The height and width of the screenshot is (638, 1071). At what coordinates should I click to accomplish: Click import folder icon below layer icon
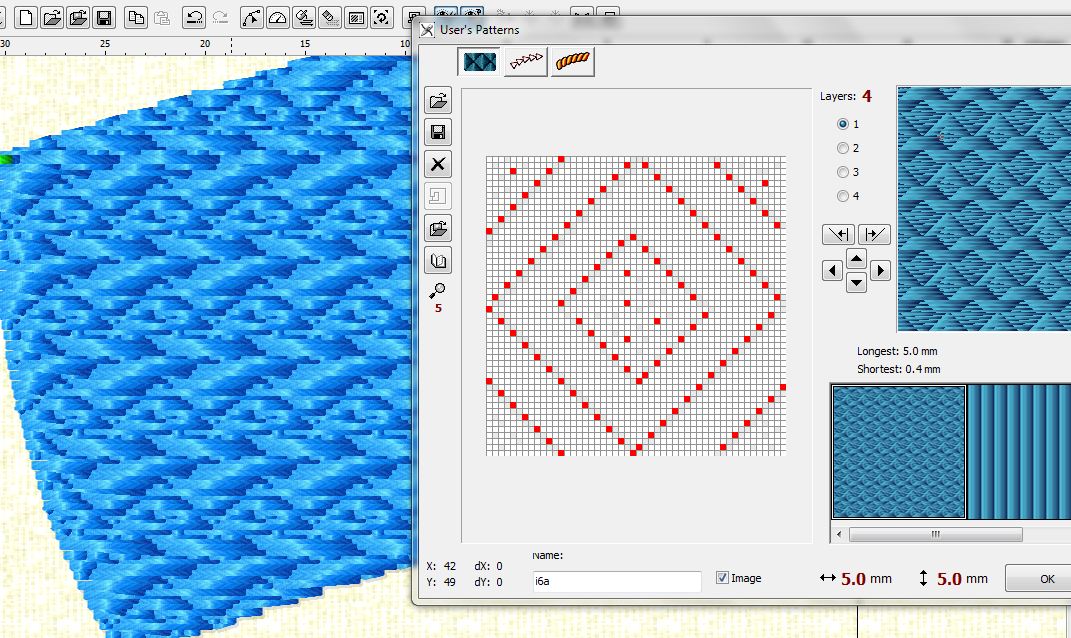pos(438,229)
